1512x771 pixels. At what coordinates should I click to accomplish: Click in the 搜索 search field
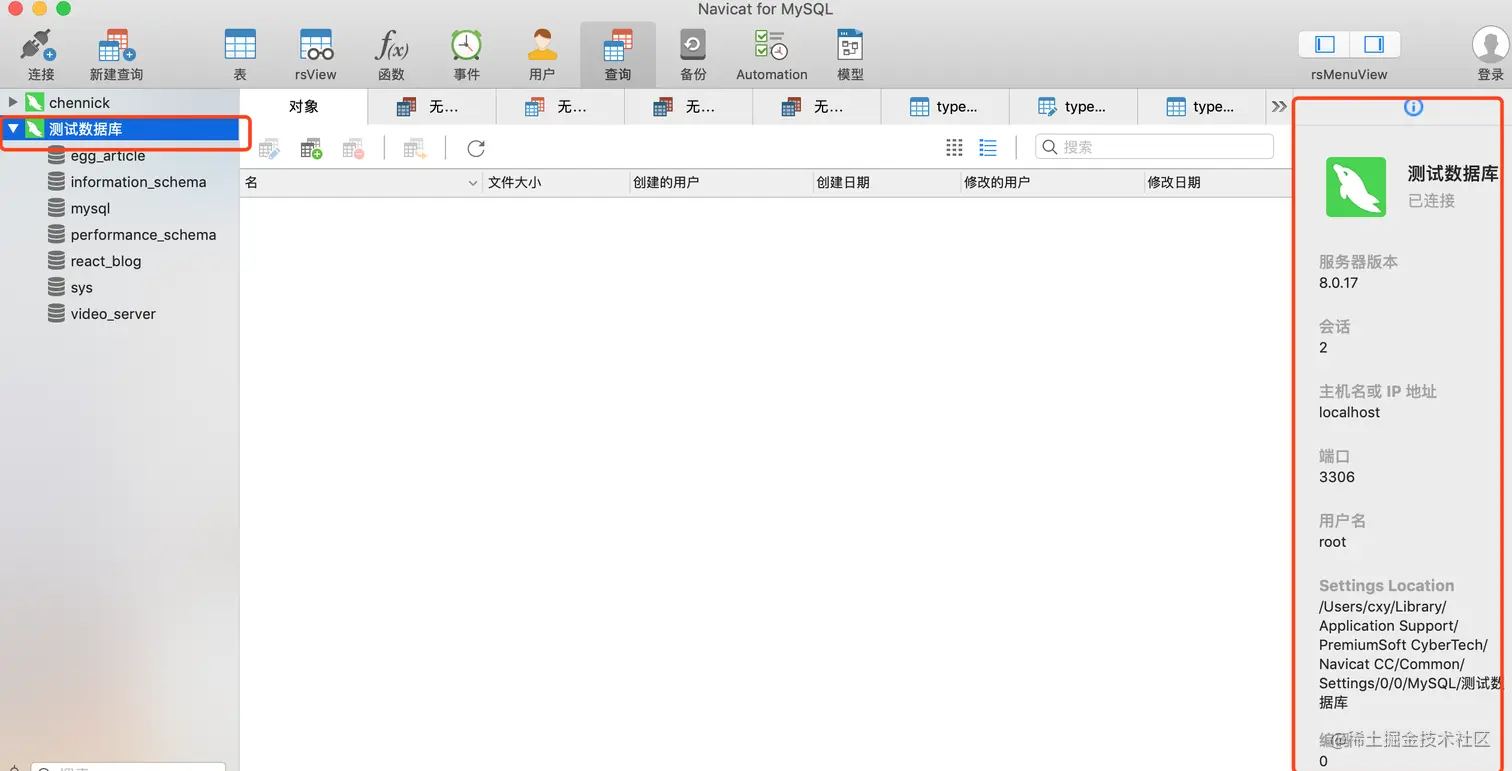[x=1154, y=147]
